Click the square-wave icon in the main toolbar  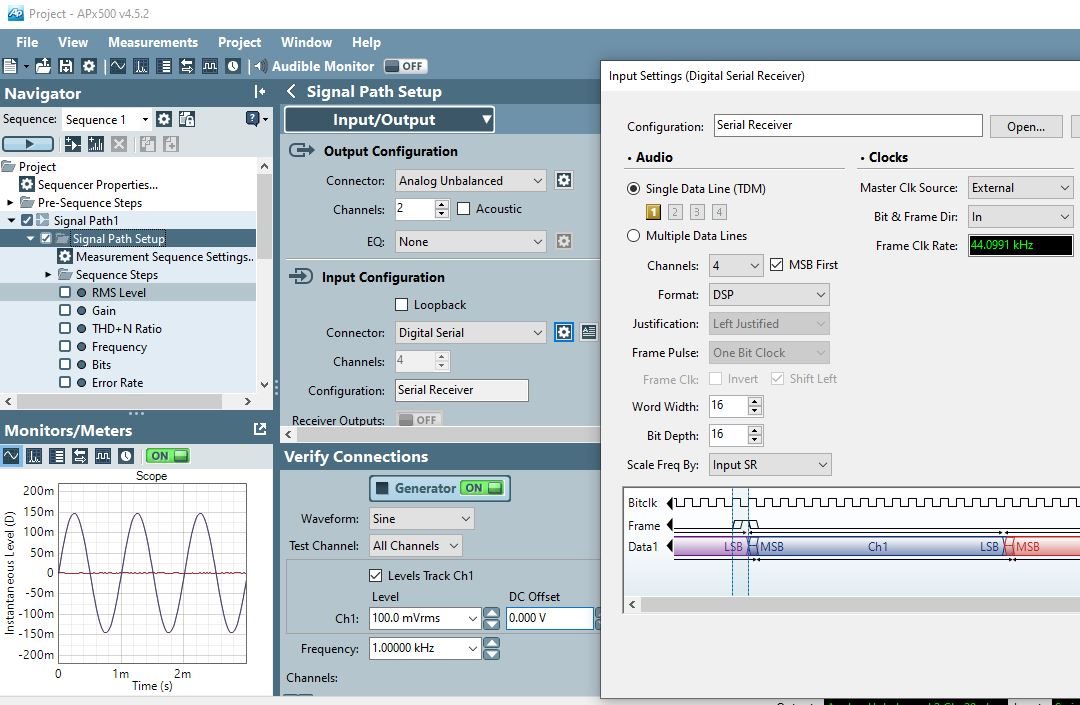pyautogui.click(x=210, y=66)
